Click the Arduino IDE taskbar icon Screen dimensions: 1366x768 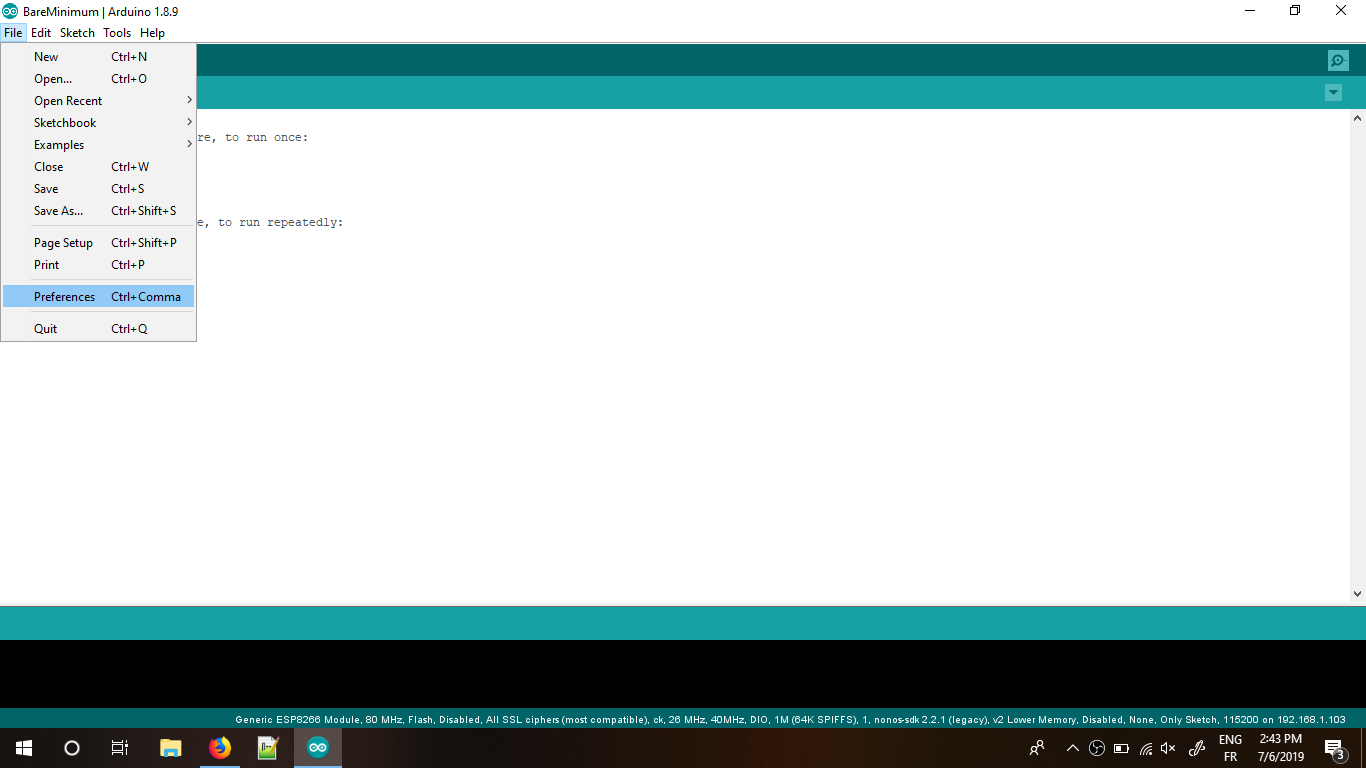pyautogui.click(x=317, y=747)
